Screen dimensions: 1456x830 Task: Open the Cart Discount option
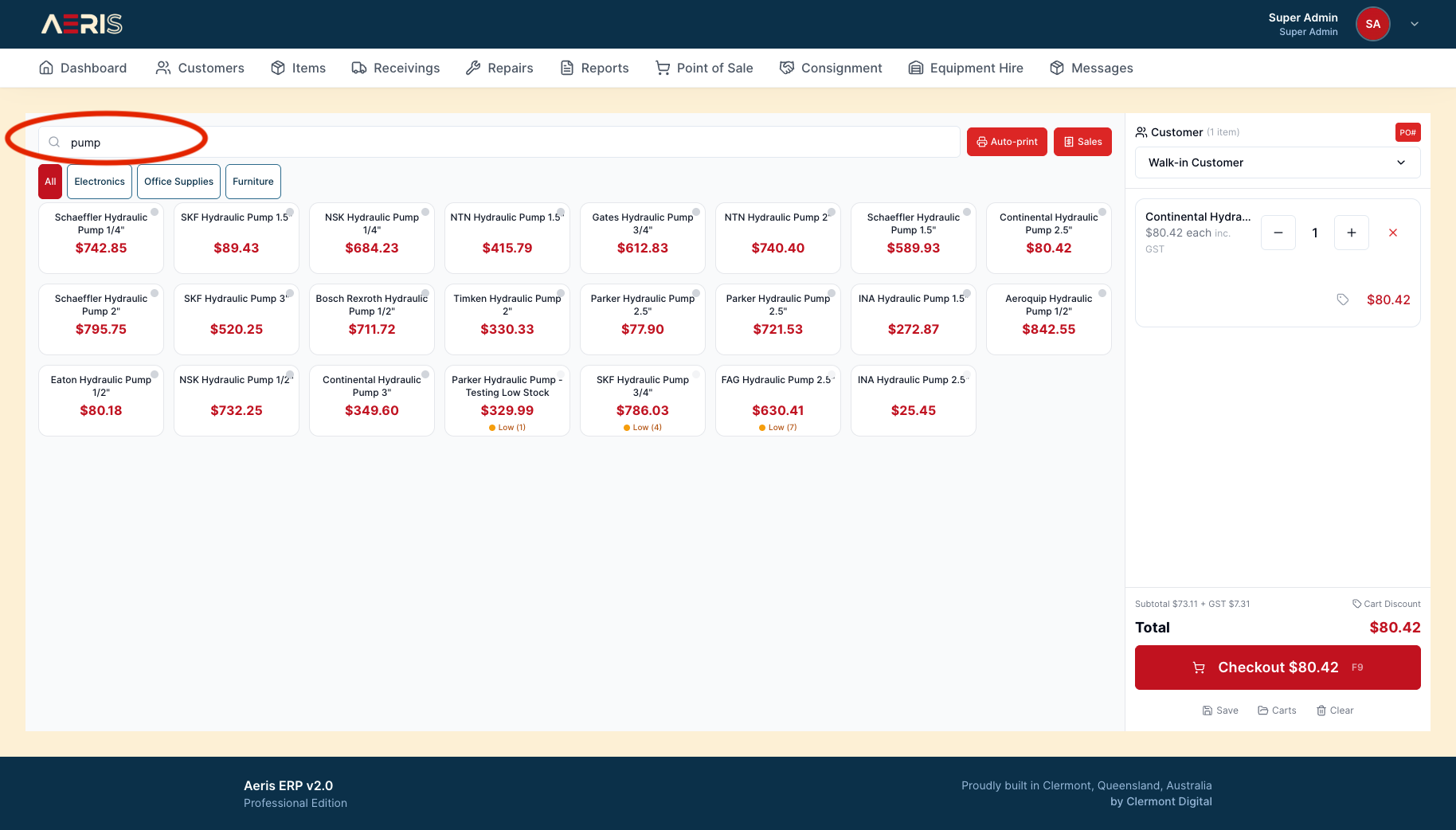pyautogui.click(x=1386, y=604)
